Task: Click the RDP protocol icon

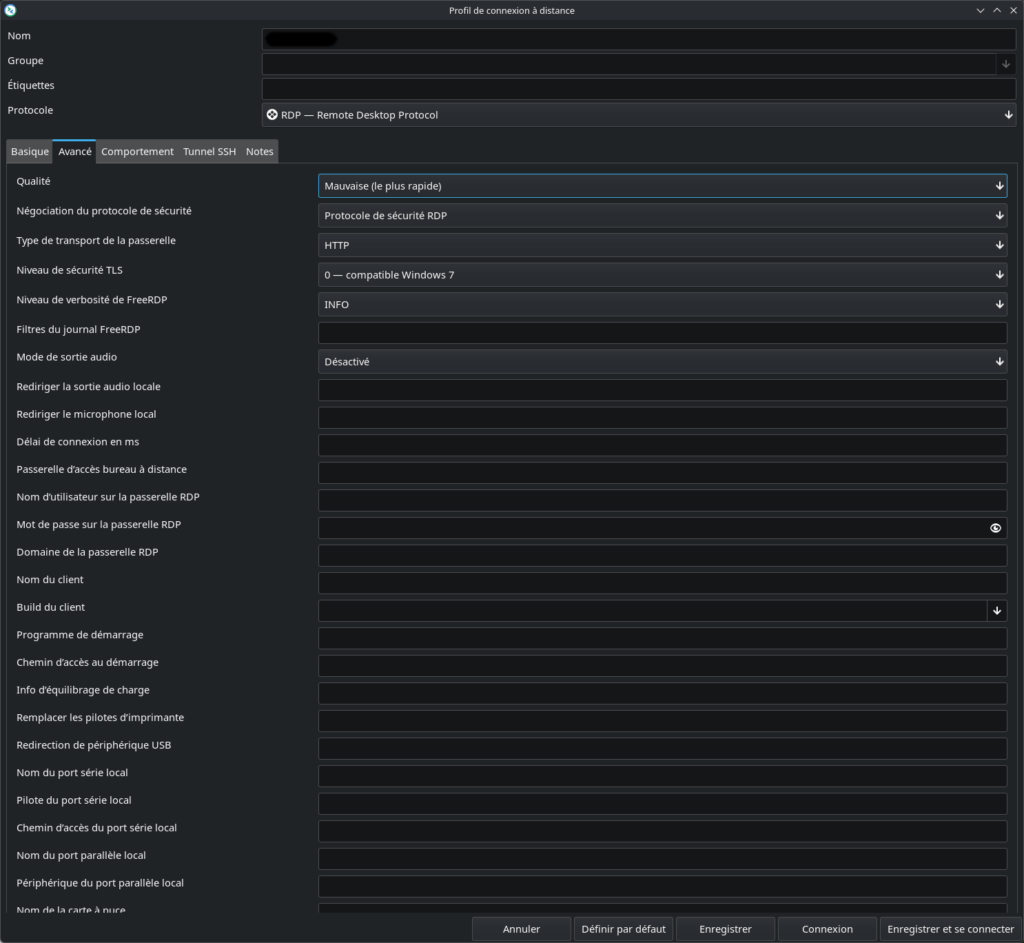Action: [272, 115]
